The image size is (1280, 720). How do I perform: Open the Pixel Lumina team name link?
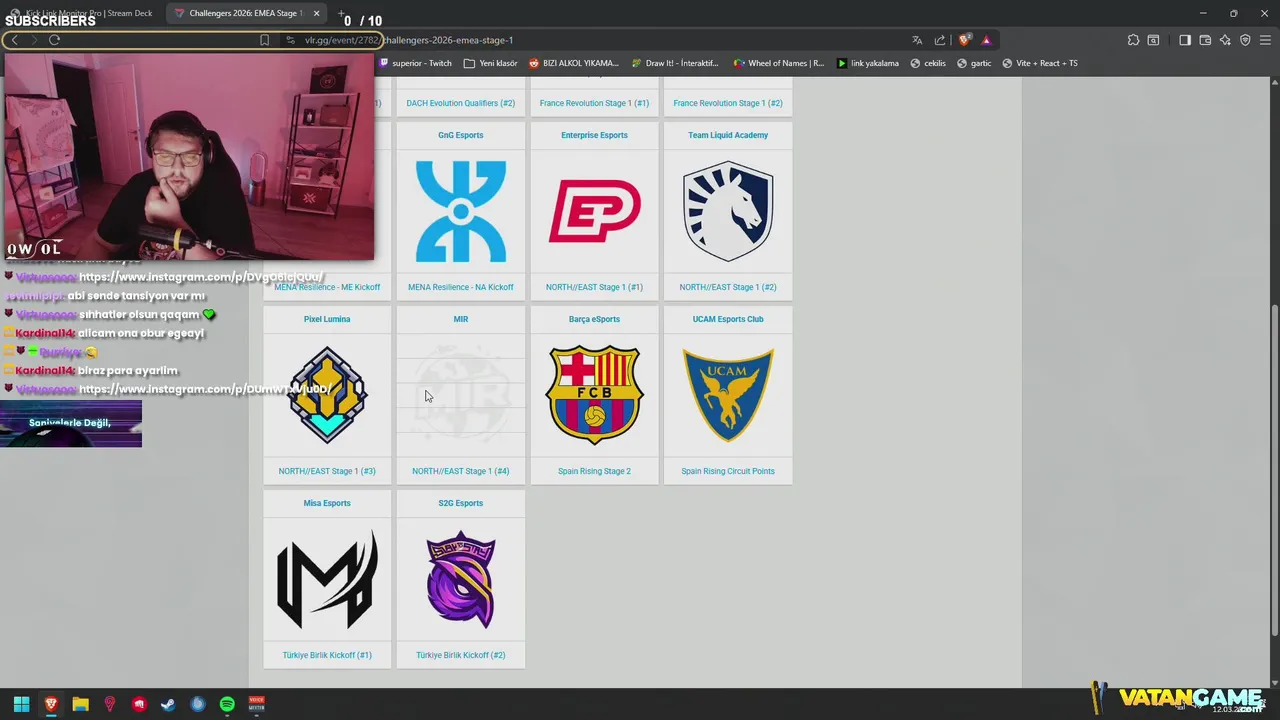(x=327, y=319)
